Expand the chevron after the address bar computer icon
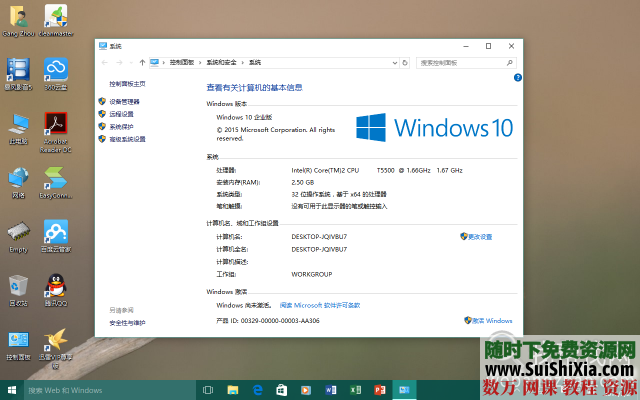The height and width of the screenshot is (400, 640). point(163,62)
